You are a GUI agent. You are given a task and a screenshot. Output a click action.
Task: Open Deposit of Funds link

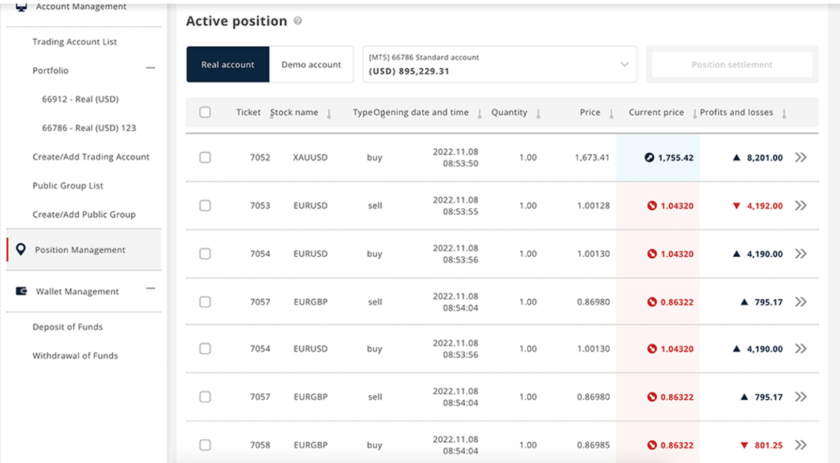point(67,327)
